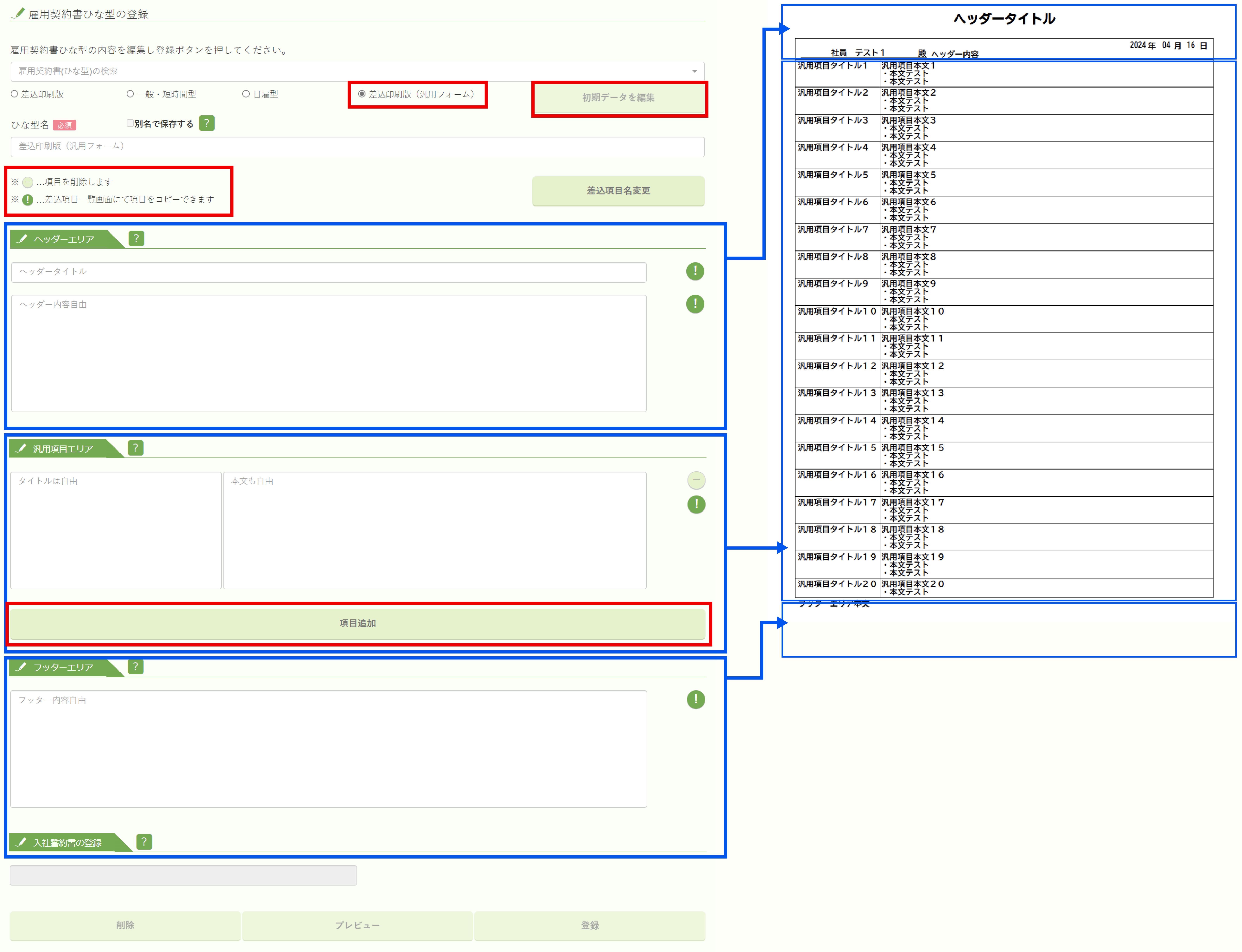Click copy icon beside ヘッダータイトル field
The width and height of the screenshot is (1242, 952).
[x=695, y=271]
